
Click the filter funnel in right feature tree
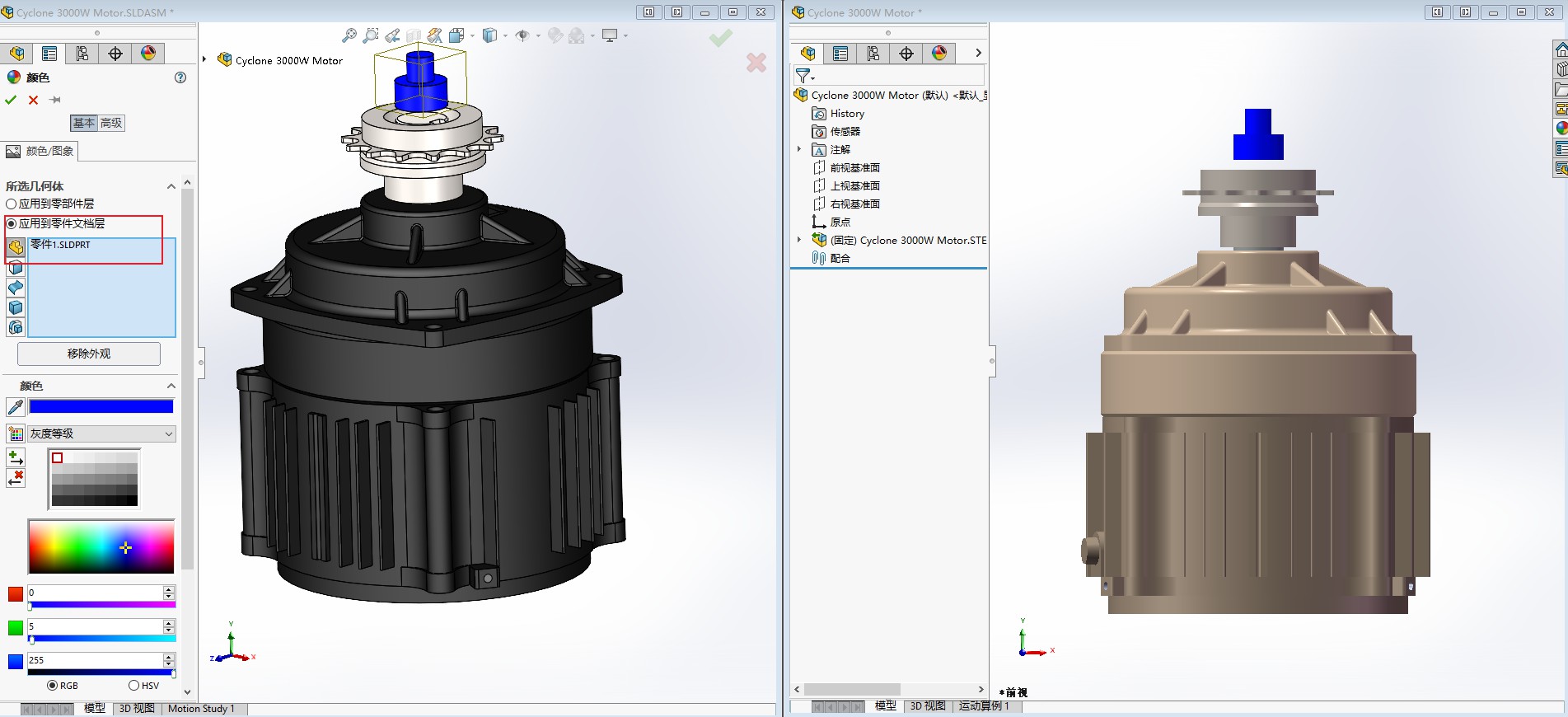point(803,75)
